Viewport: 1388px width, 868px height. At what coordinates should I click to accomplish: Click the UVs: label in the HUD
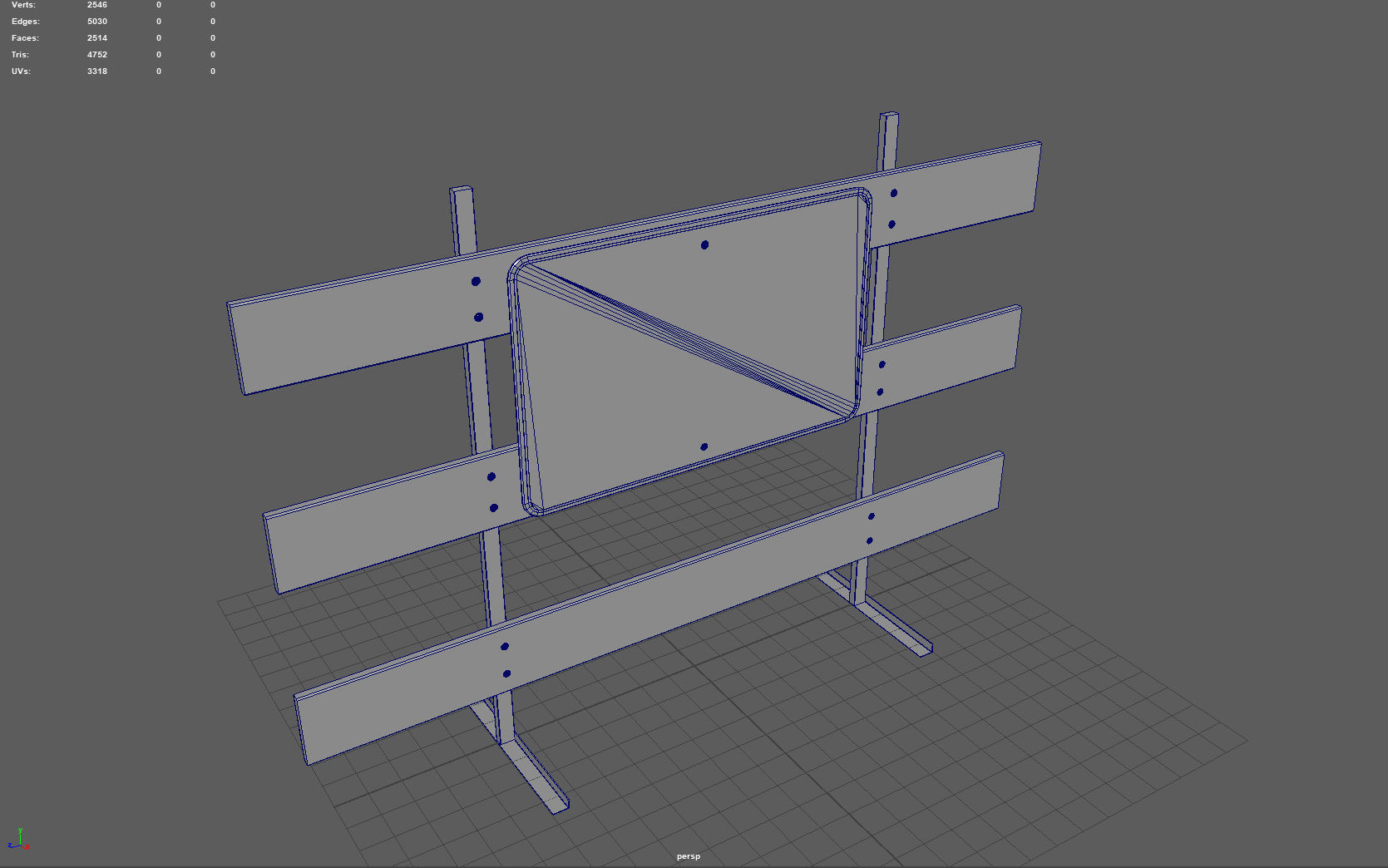pyautogui.click(x=21, y=72)
